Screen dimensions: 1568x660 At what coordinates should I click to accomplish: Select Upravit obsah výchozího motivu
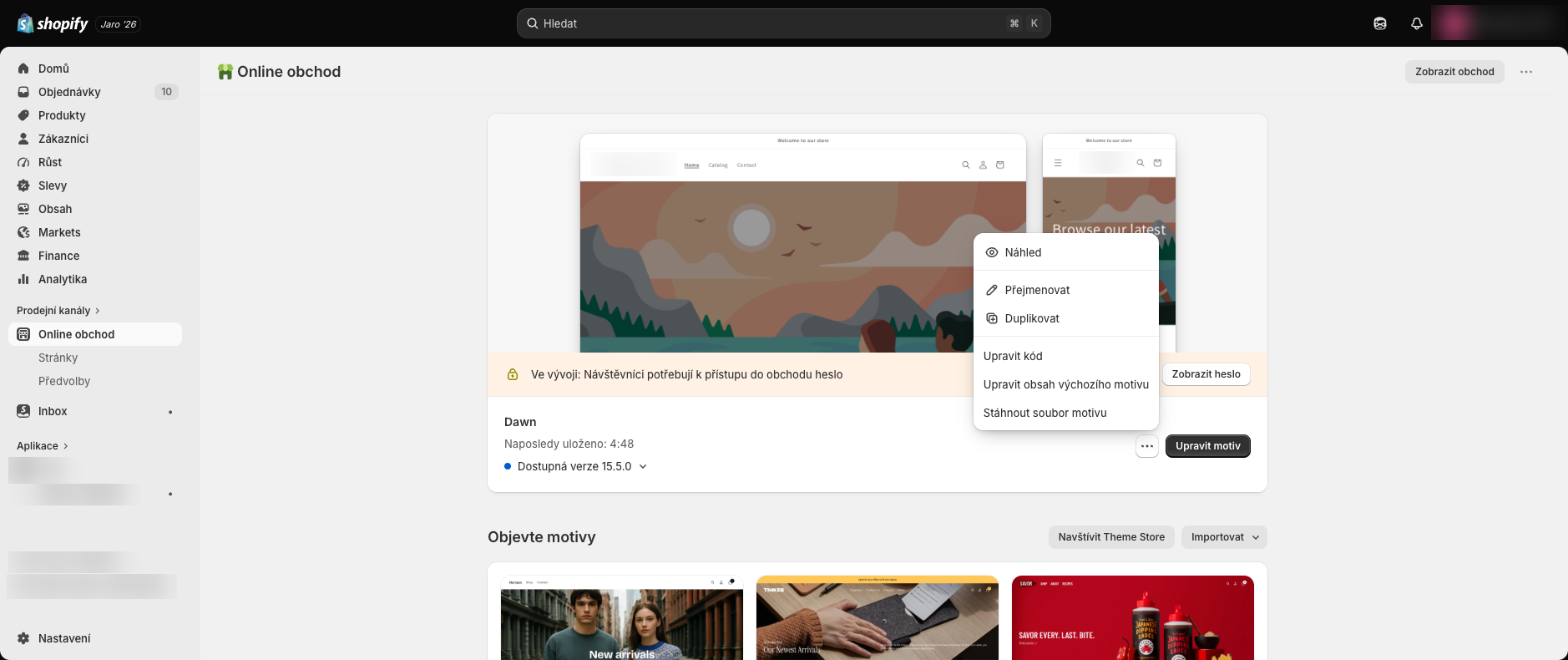(x=1066, y=384)
